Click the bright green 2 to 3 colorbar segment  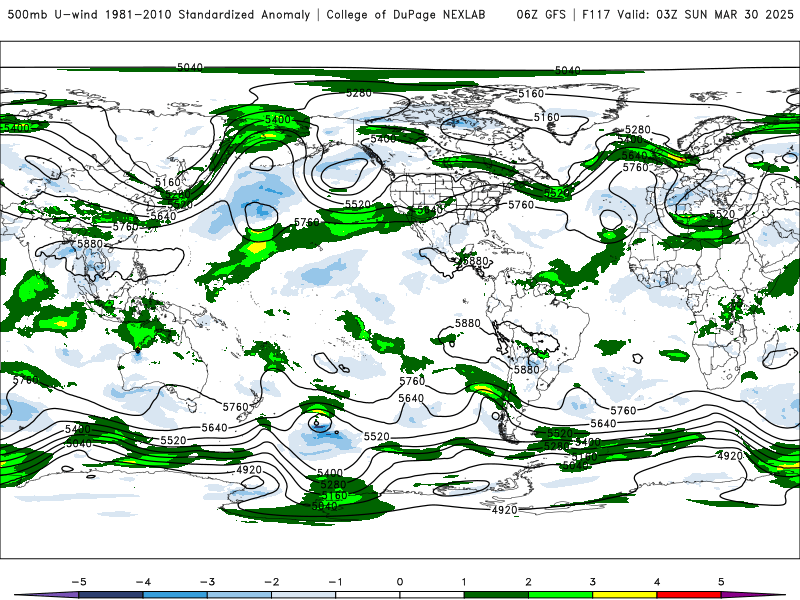tap(560, 595)
